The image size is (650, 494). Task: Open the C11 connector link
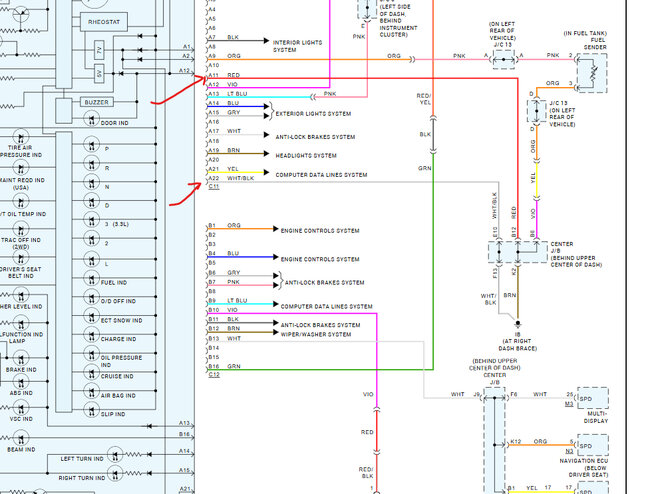(x=214, y=186)
